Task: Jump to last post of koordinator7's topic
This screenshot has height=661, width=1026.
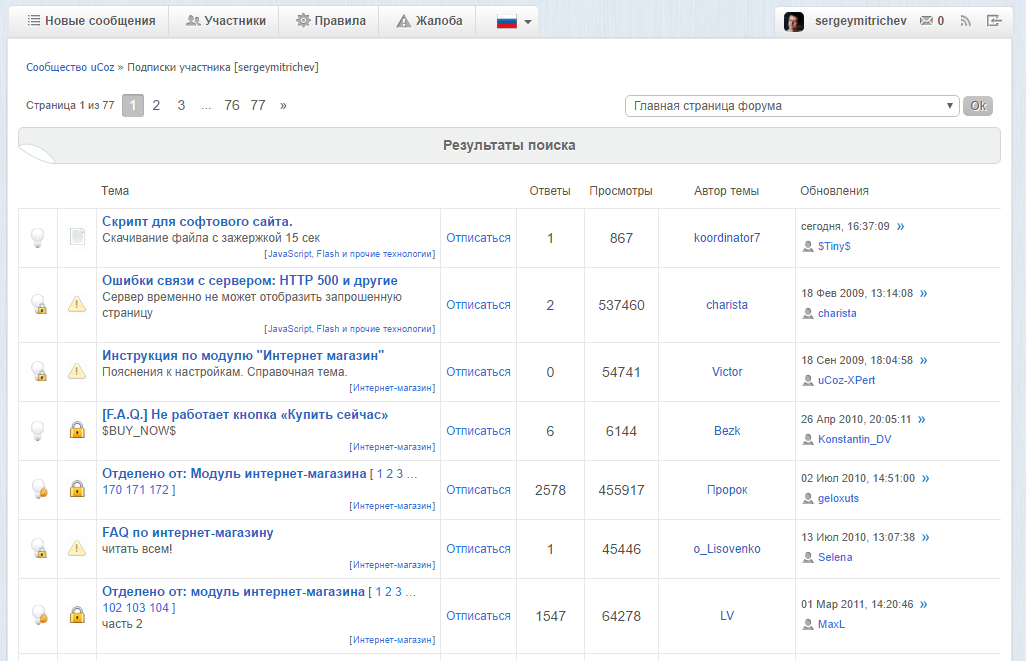Action: (900, 226)
